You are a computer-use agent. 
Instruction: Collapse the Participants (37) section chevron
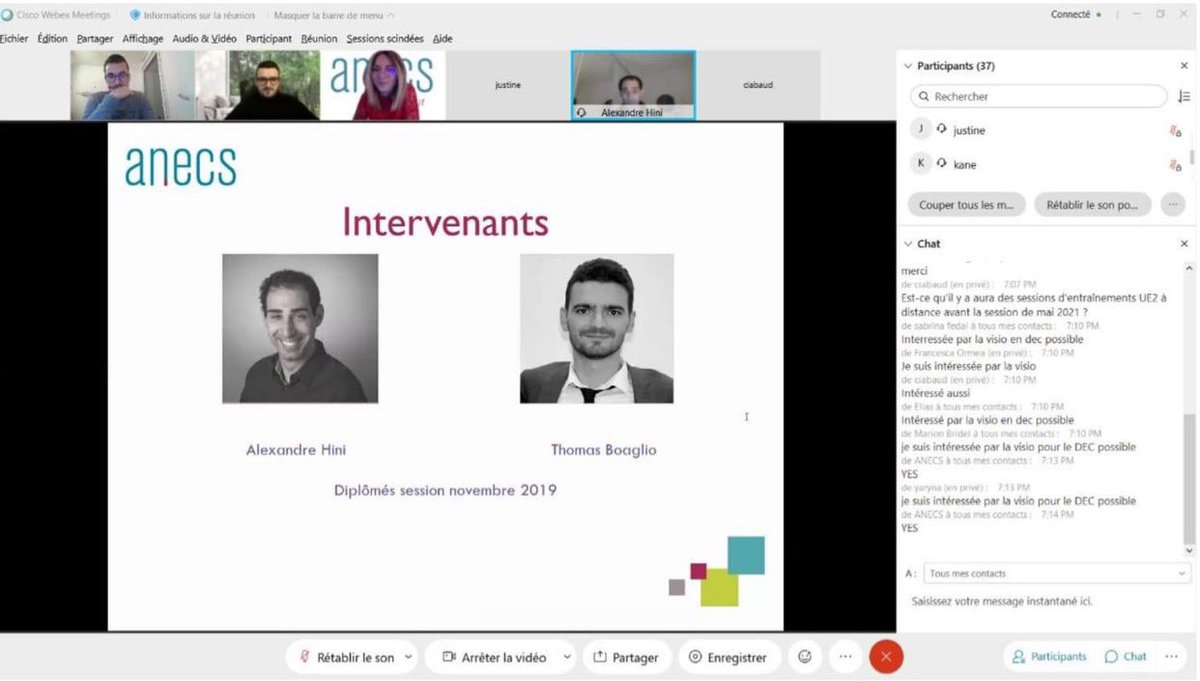coord(907,66)
